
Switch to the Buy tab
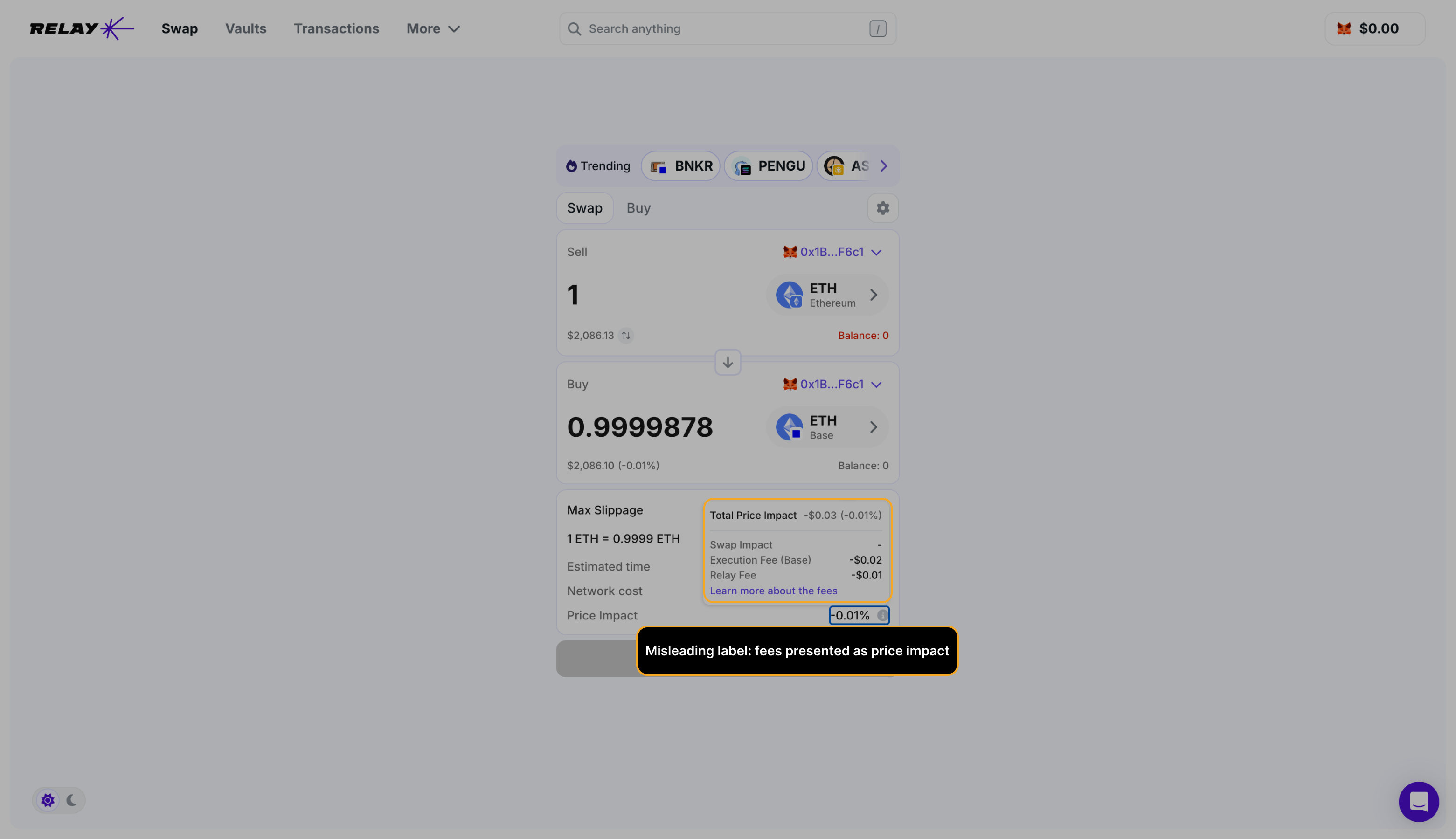(638, 208)
